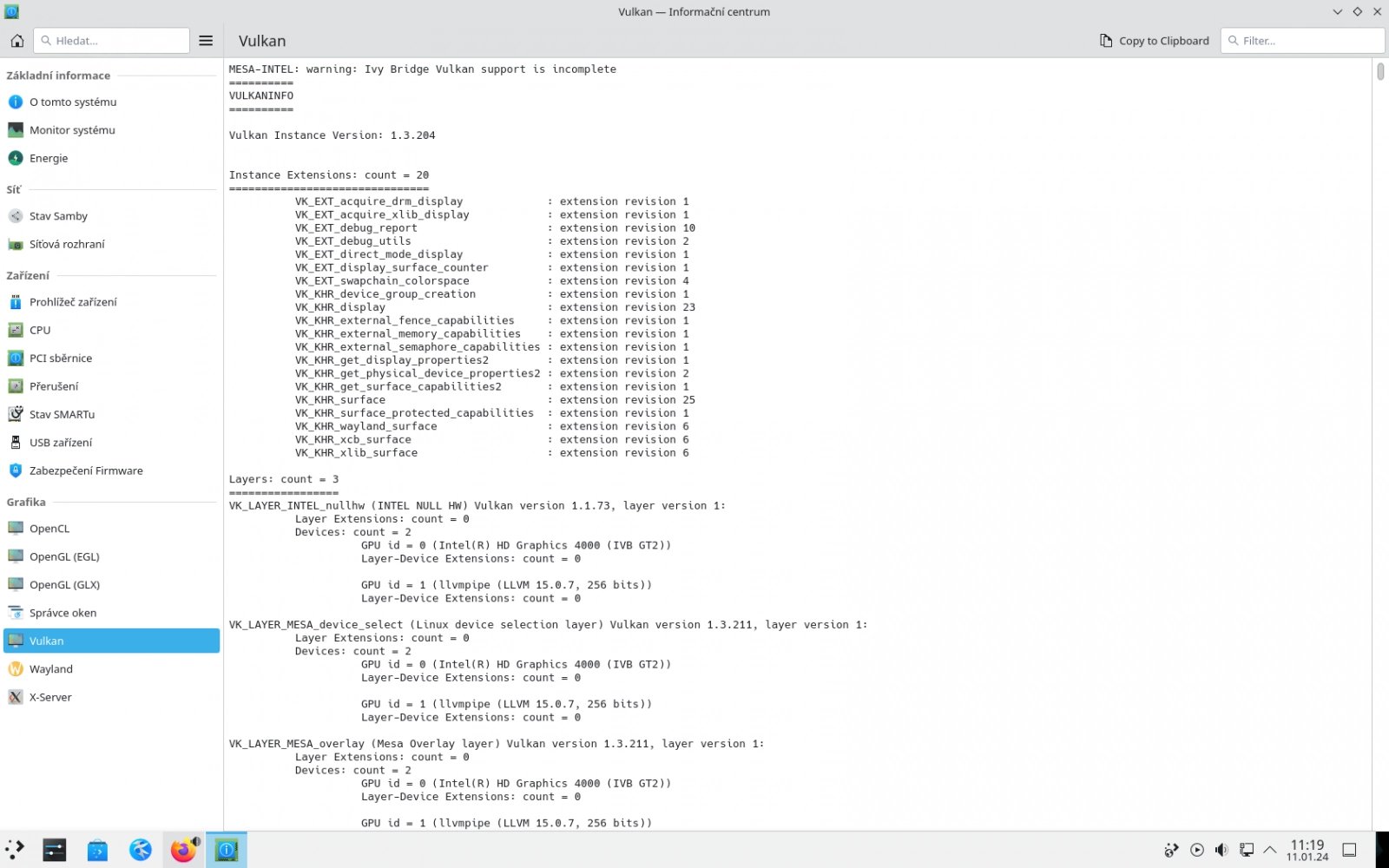View the Přerušení interrupts page
1389x868 pixels.
111,386
